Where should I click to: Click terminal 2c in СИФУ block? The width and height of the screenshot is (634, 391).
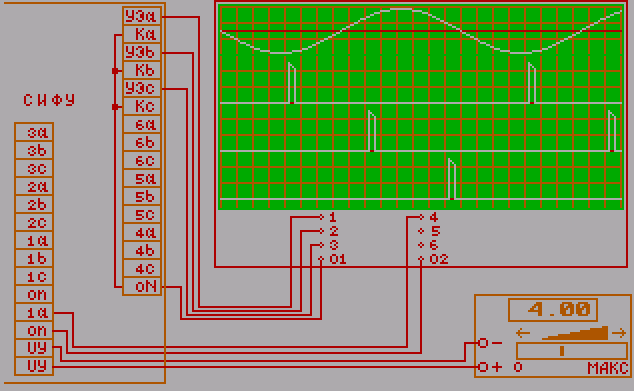click(34, 222)
